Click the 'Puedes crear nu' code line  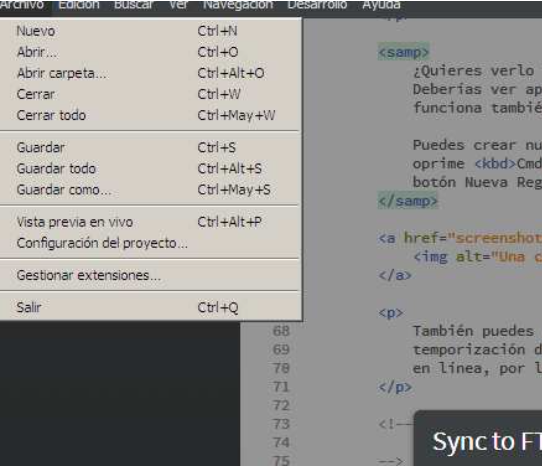tap(478, 145)
